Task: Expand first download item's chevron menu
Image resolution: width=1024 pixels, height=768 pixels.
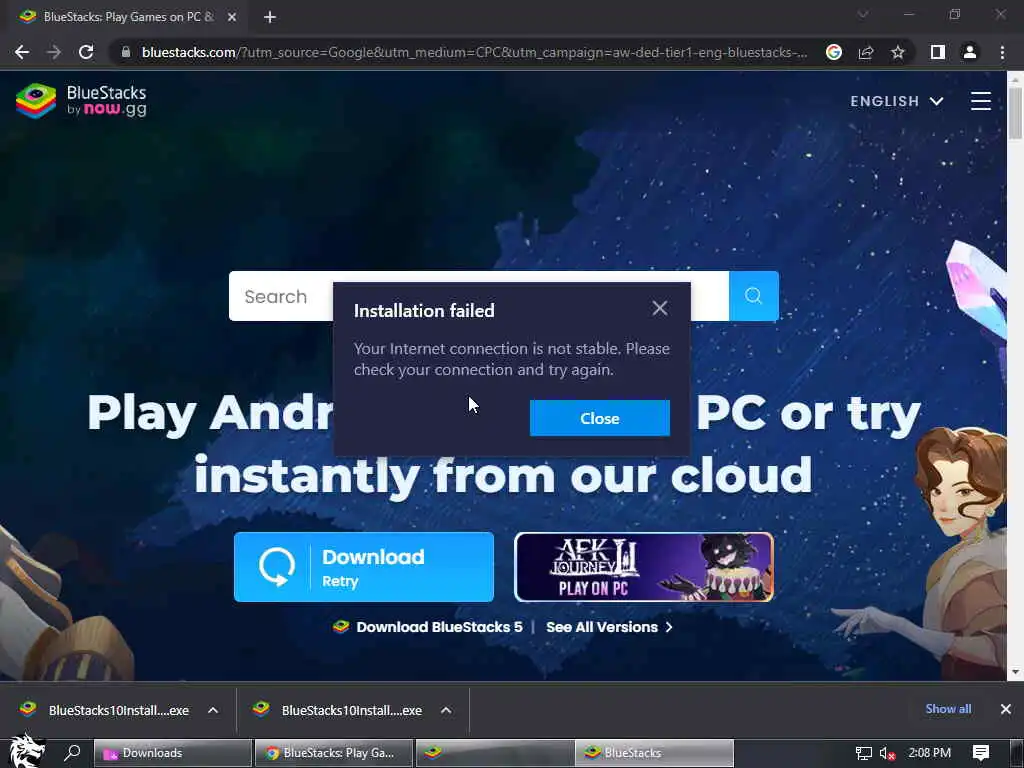Action: (x=213, y=710)
